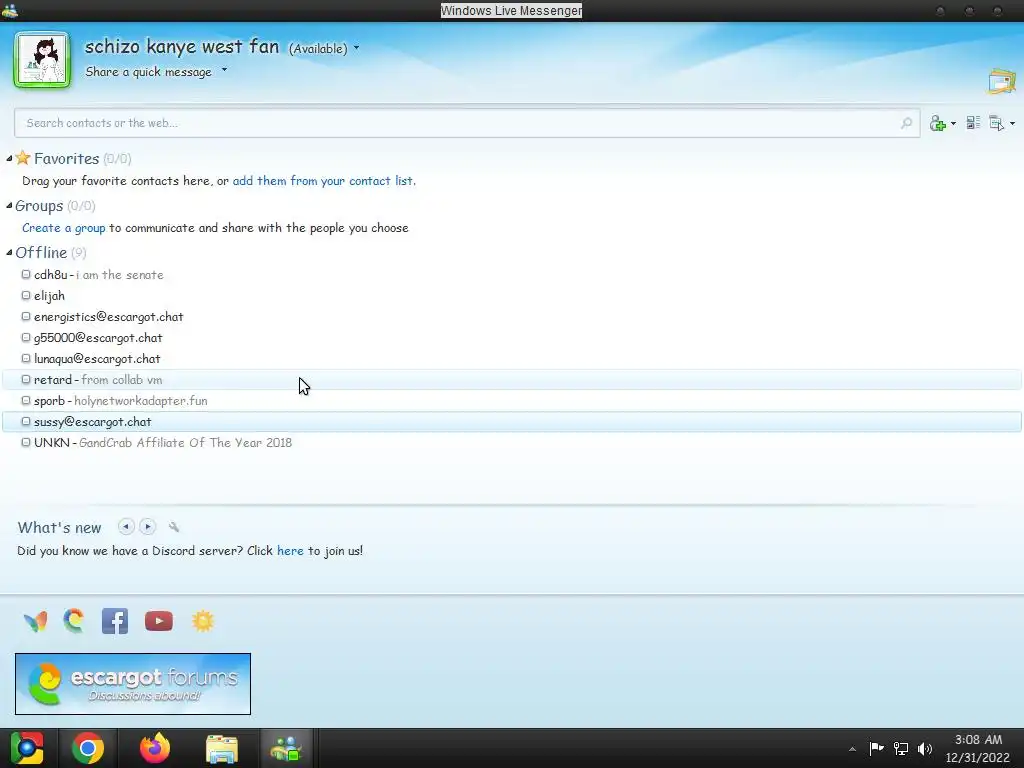1024x768 pixels.
Task: Open File Explorer from the taskbar
Action: [x=222, y=749]
